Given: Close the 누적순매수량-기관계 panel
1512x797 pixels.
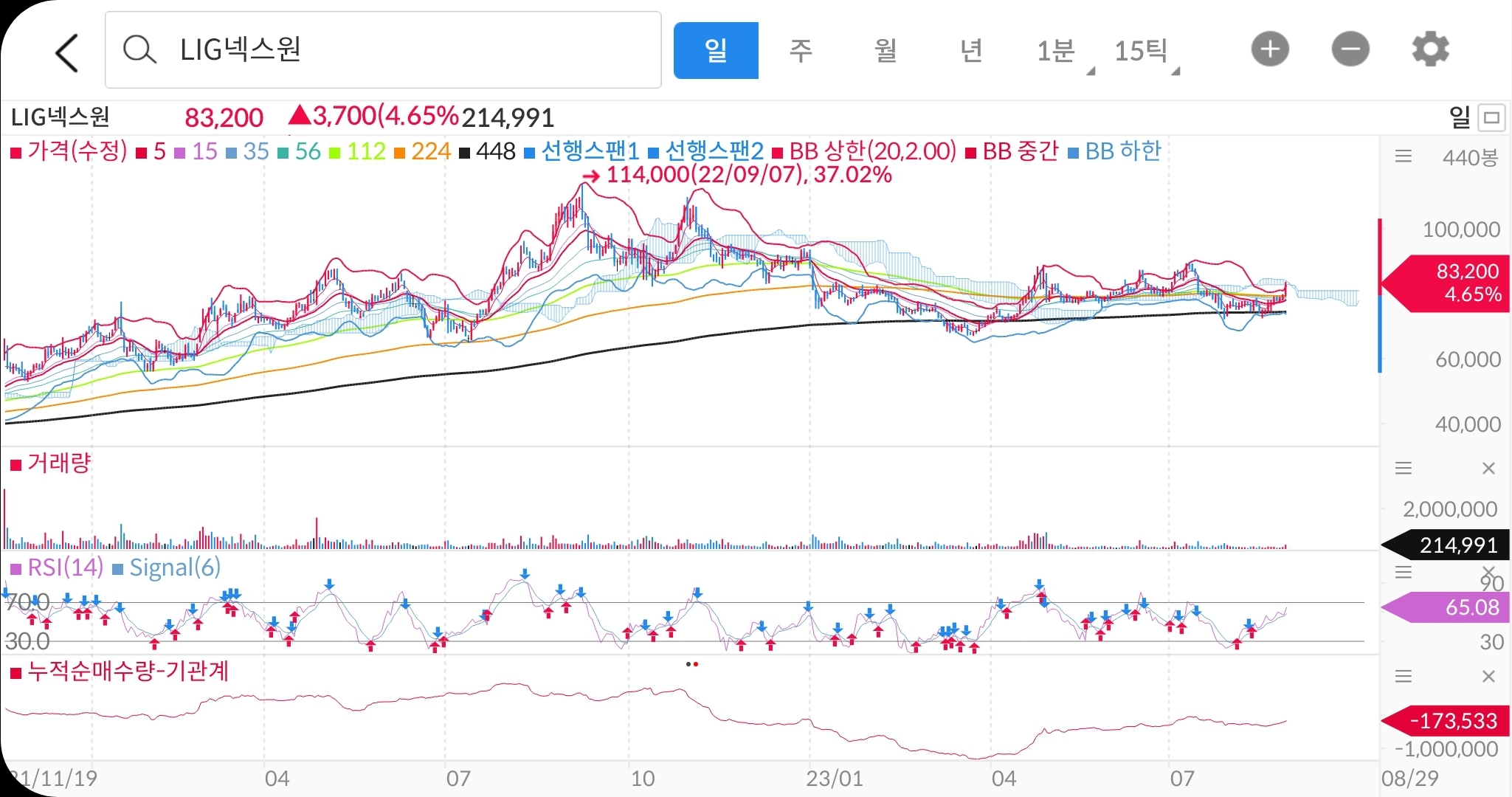Looking at the screenshot, I should (x=1488, y=676).
